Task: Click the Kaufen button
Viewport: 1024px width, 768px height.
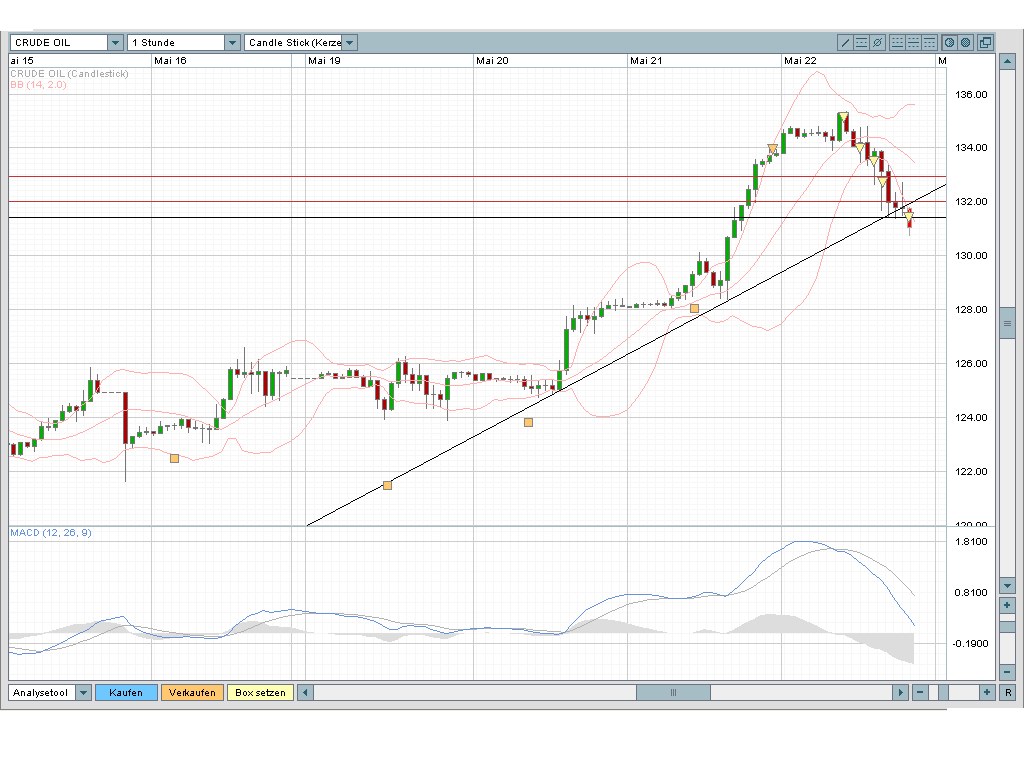Action: point(126,693)
